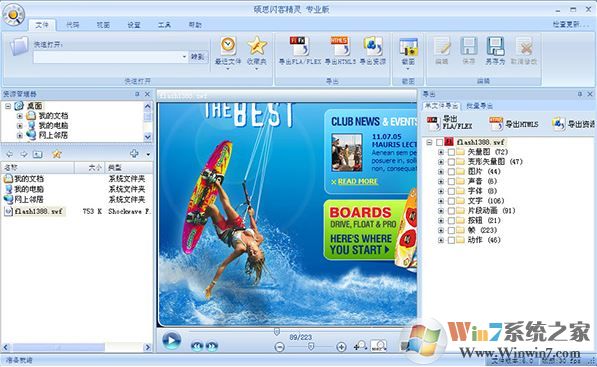Check the 声音 (6) checkbox
Viewport: 597px width, 367px height.
[x=451, y=181]
